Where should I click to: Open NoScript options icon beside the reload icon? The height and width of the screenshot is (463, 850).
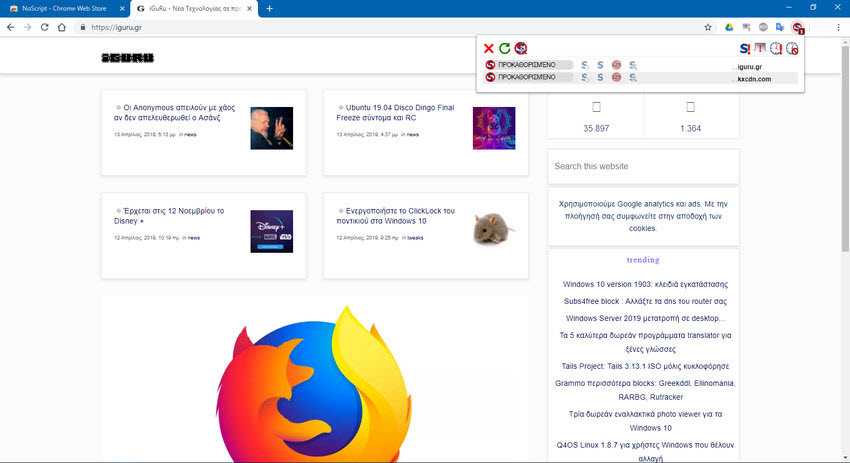[x=520, y=48]
